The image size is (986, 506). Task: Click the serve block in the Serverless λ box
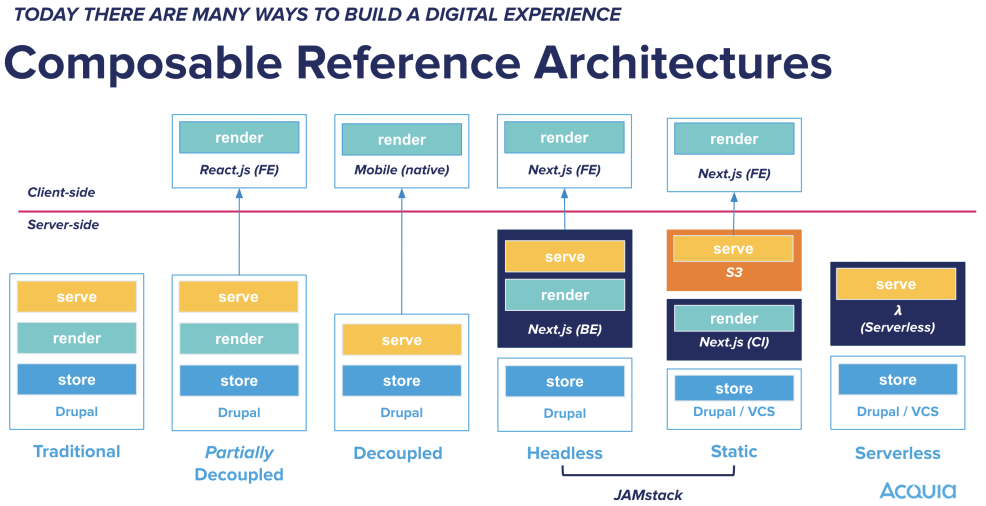[896, 284]
